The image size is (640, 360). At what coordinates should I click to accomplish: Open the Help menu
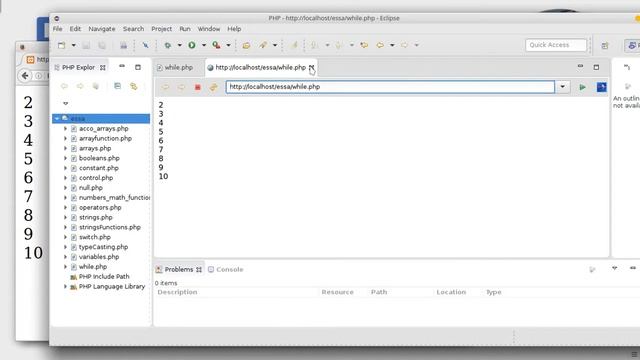pos(234,29)
